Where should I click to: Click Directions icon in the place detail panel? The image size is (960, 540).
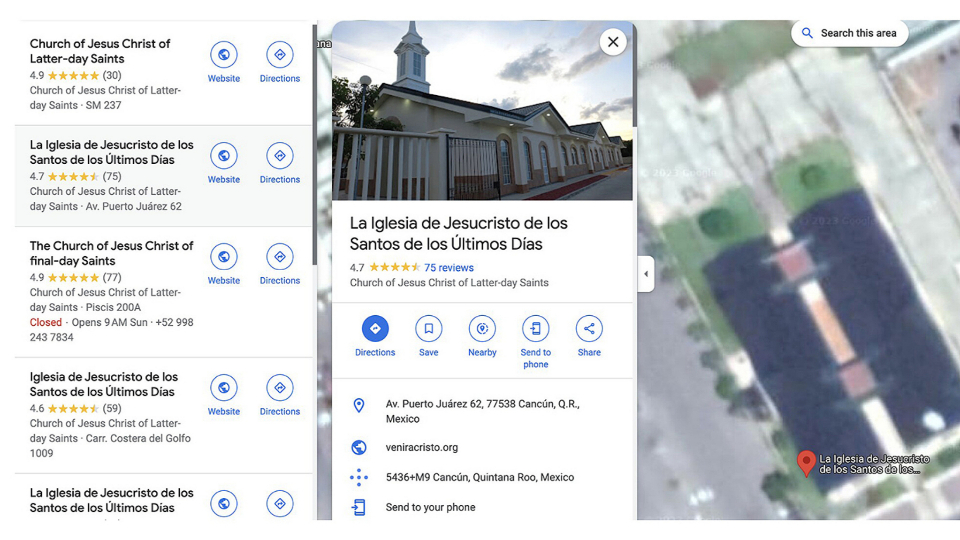click(x=375, y=329)
